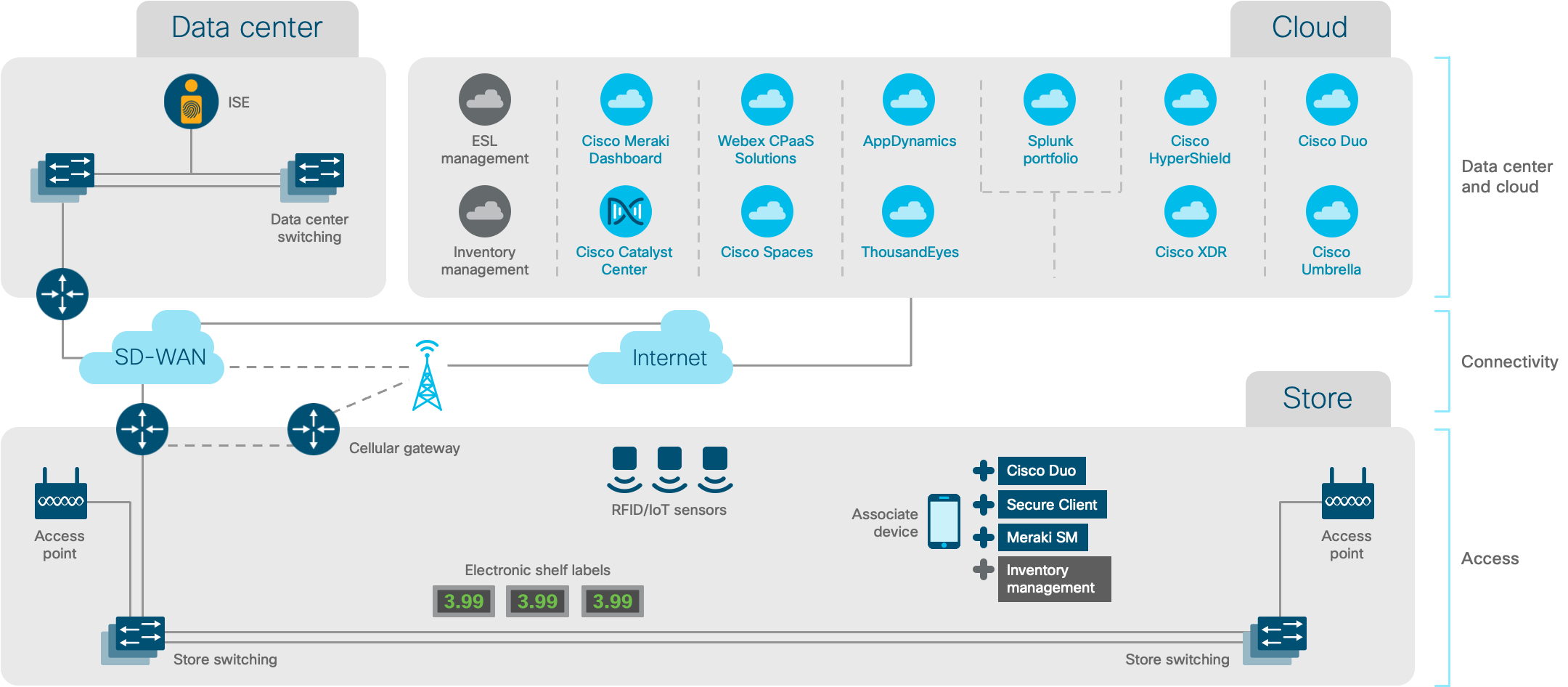
Task: Select the Cisco Duo cloud icon
Action: 1331,99
